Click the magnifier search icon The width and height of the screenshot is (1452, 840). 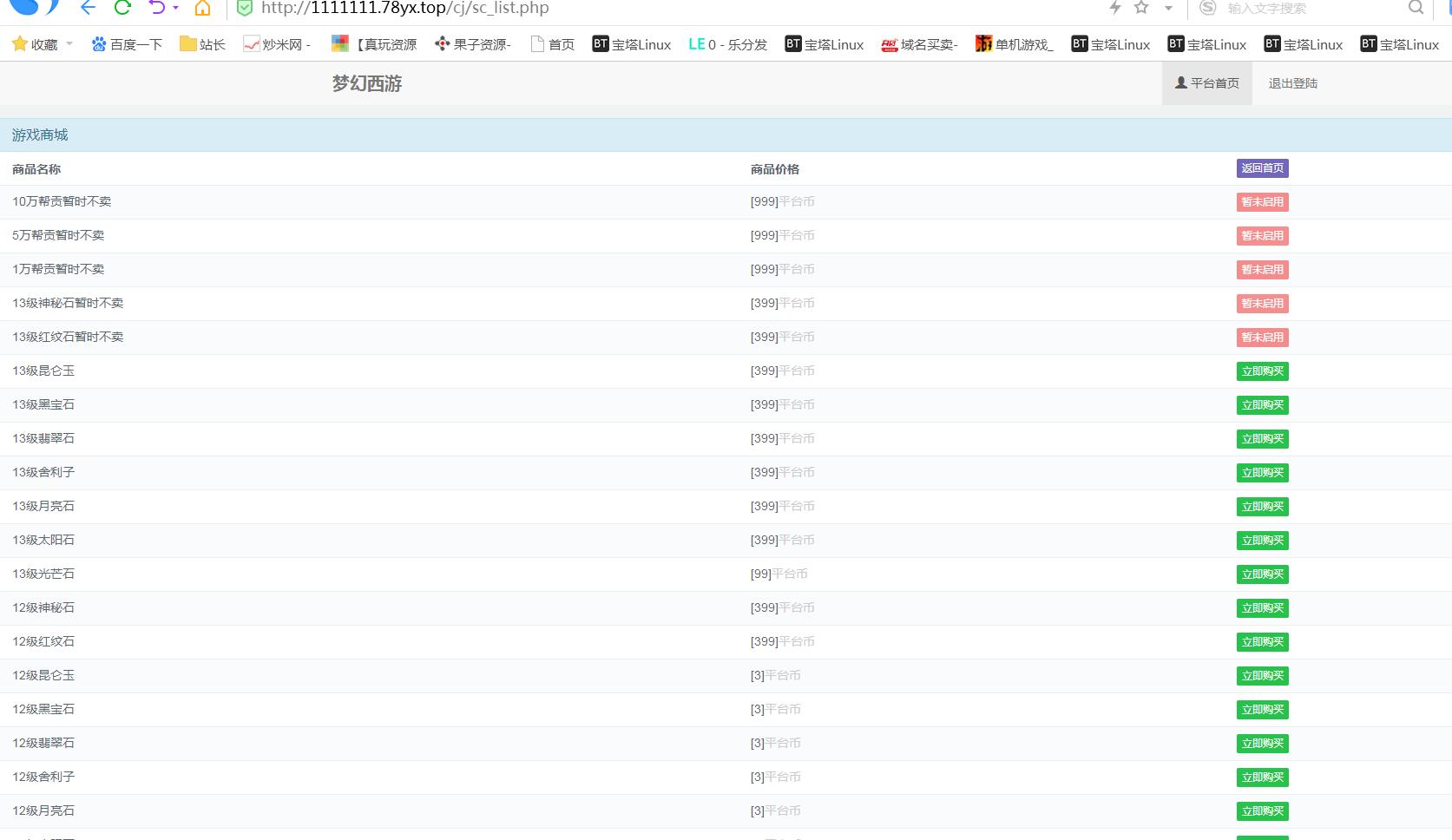coord(1416,8)
